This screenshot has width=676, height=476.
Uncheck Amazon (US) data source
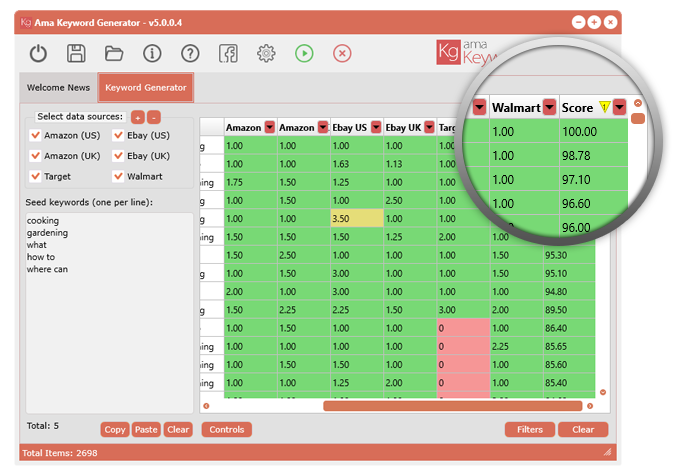(x=36, y=135)
